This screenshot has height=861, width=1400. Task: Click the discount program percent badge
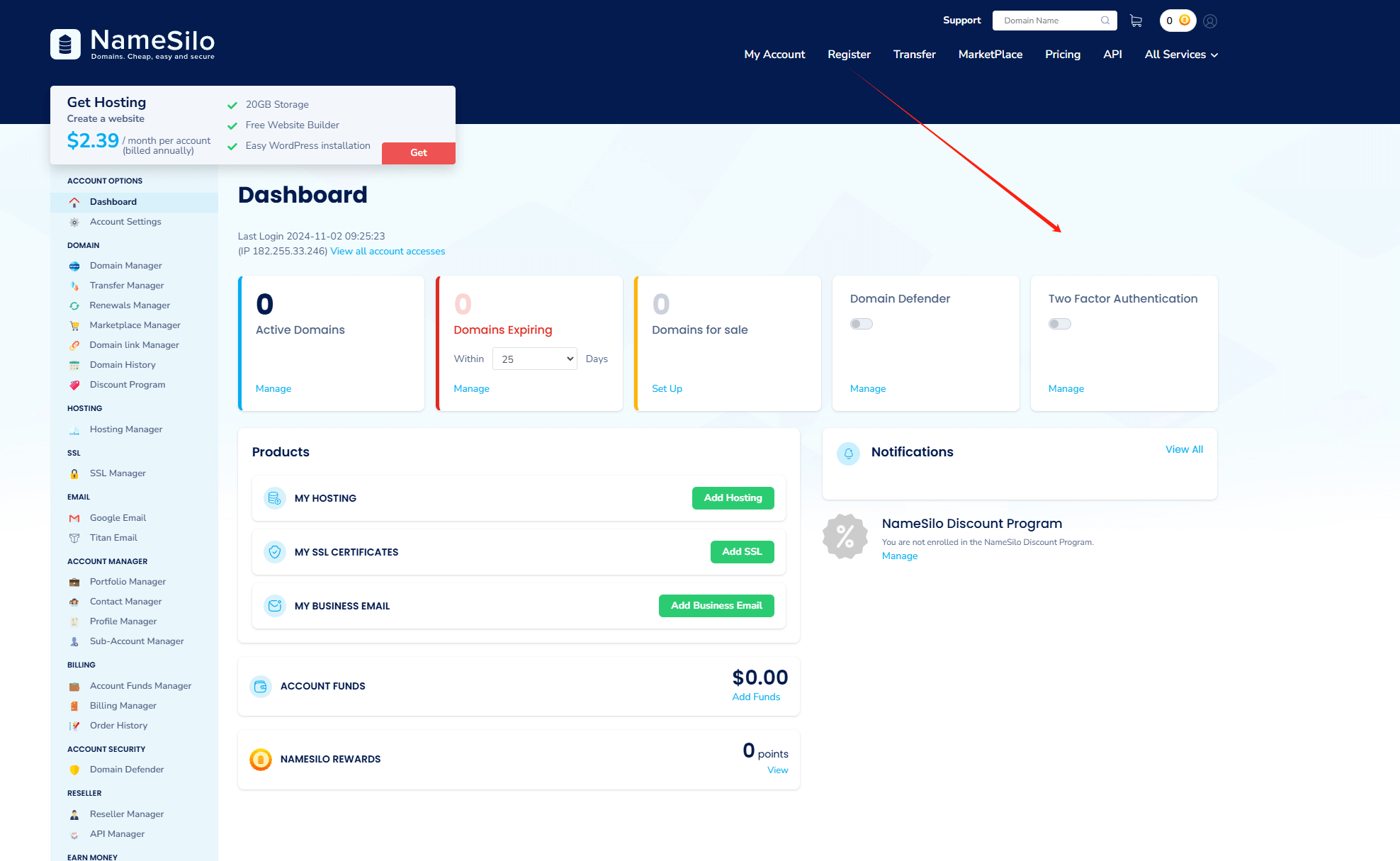click(845, 536)
